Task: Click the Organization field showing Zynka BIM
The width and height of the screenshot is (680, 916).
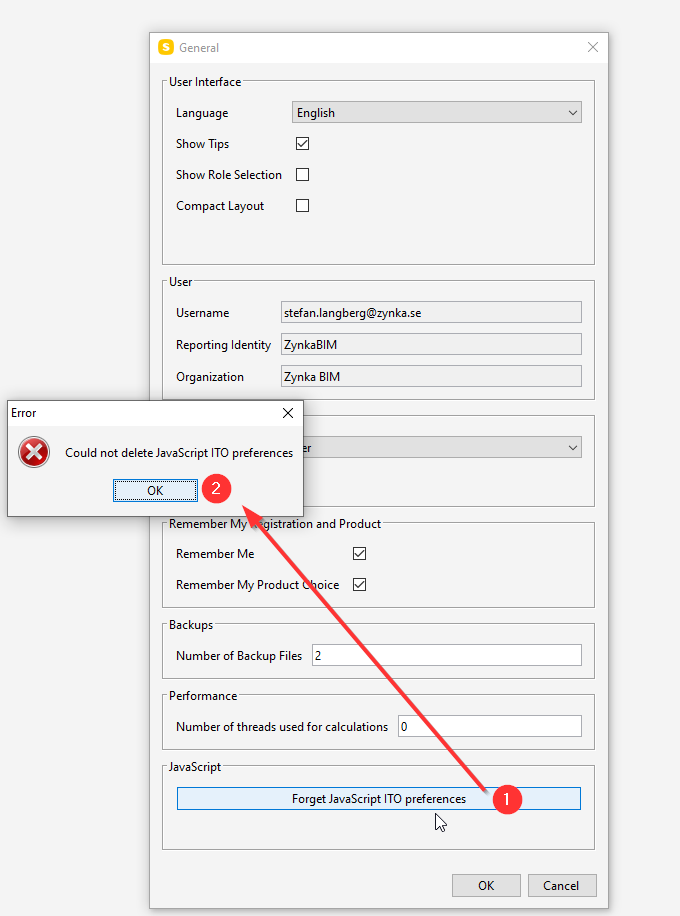Action: point(431,376)
